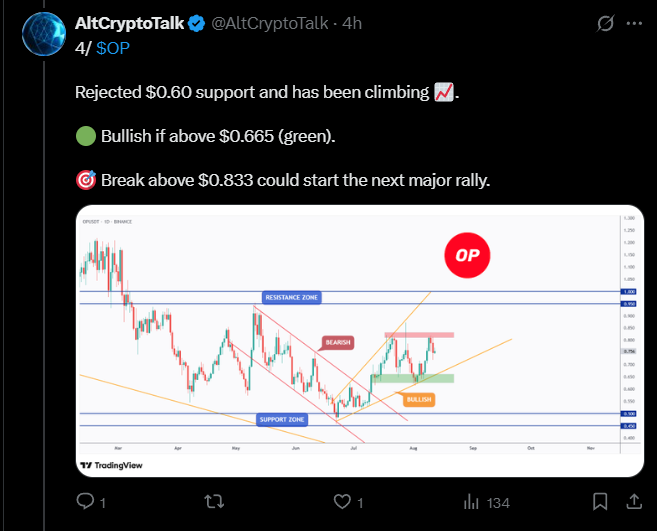Bookmark this tweet
Viewport: 657px width, 531px height.
600,501
